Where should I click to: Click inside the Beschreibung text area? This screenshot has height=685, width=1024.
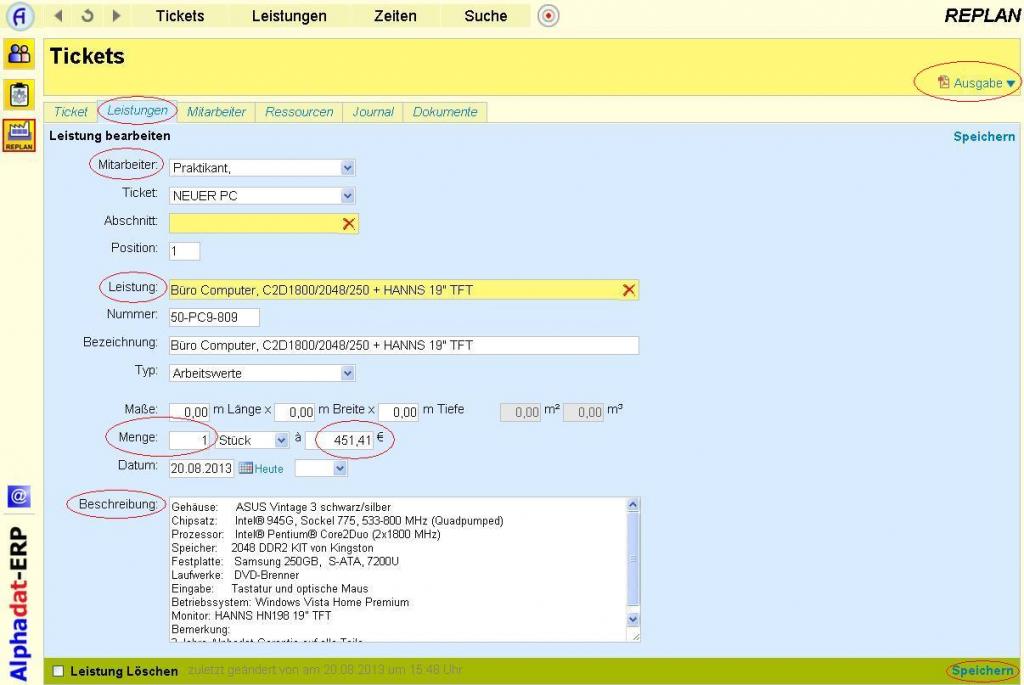398,569
